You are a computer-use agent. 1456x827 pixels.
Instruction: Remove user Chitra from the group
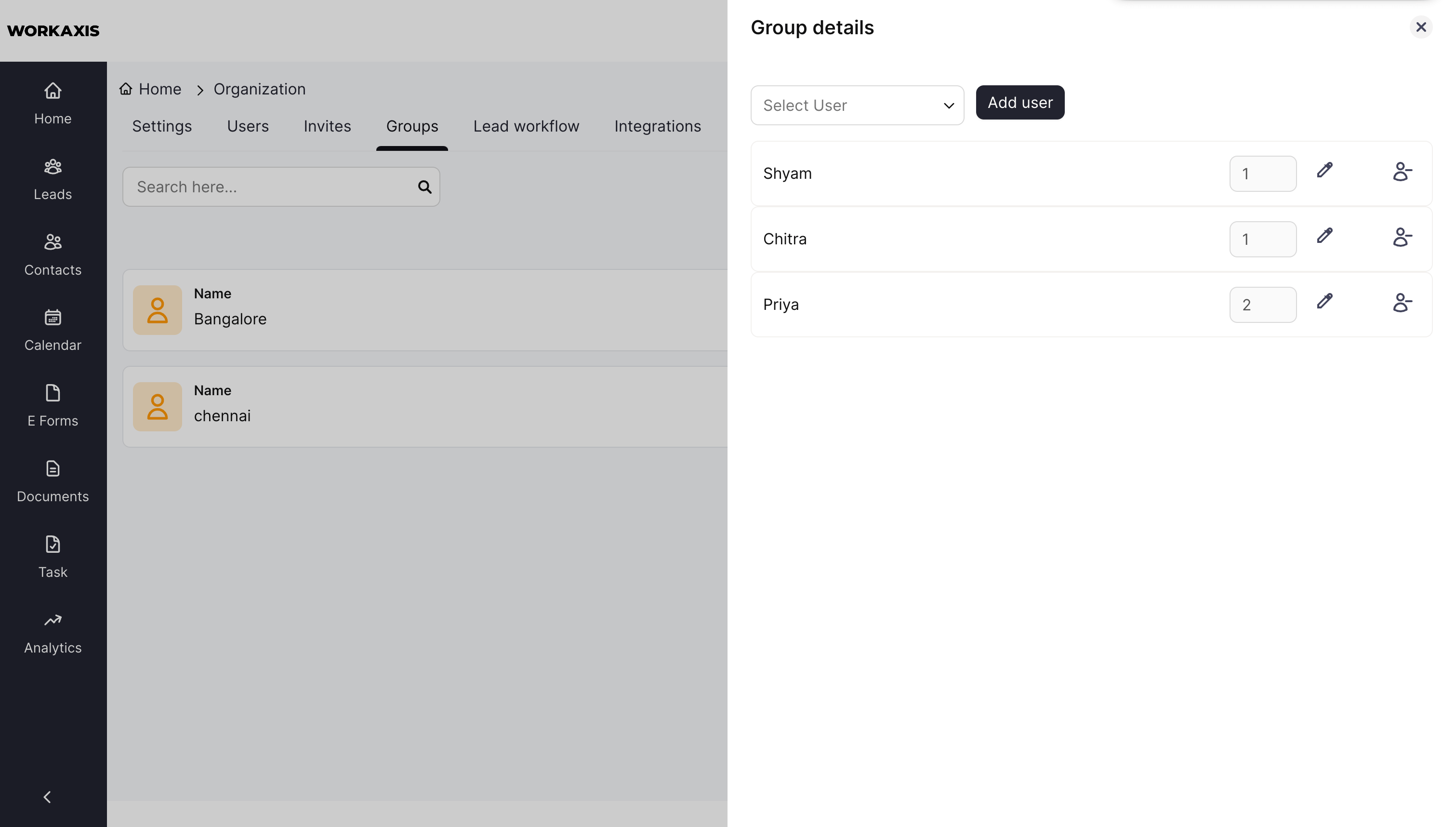(x=1402, y=238)
